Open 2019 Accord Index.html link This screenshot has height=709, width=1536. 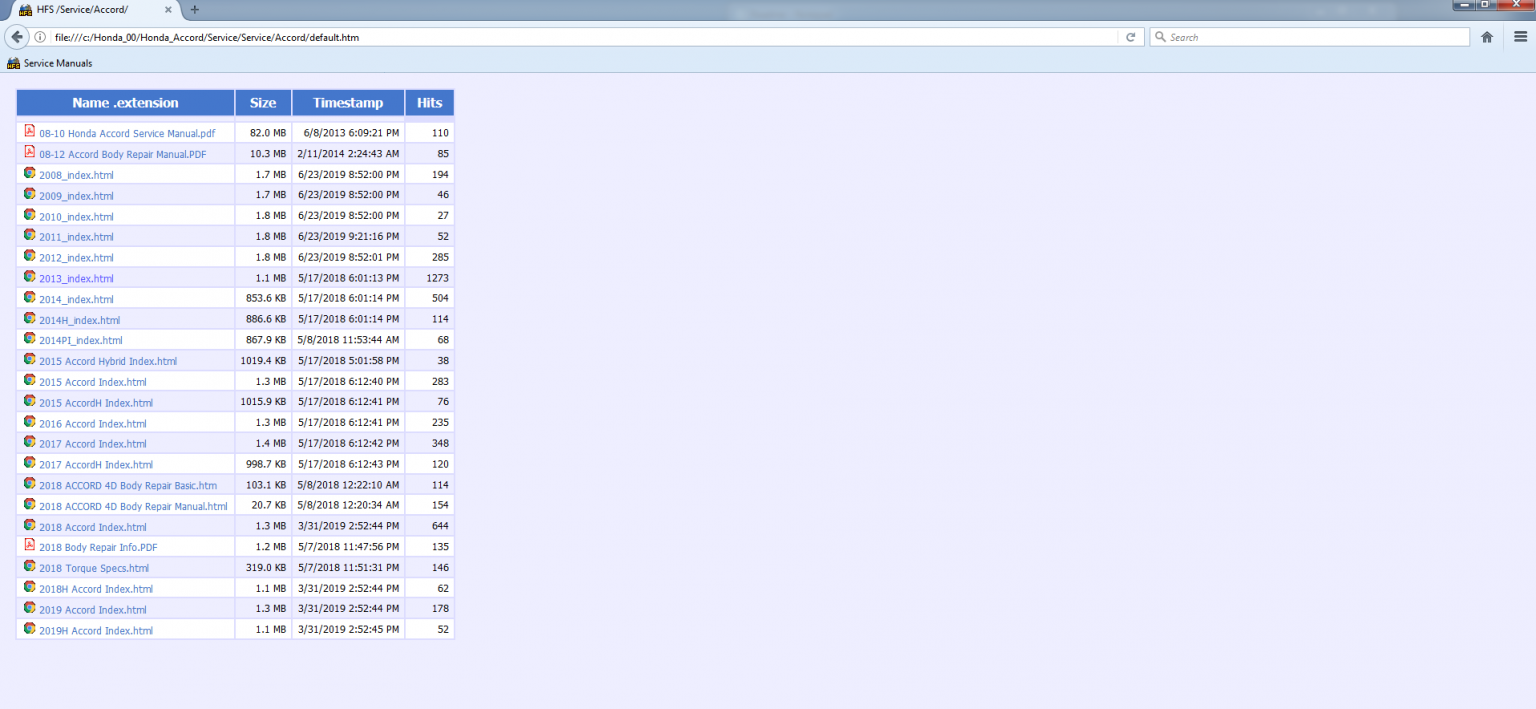[92, 610]
